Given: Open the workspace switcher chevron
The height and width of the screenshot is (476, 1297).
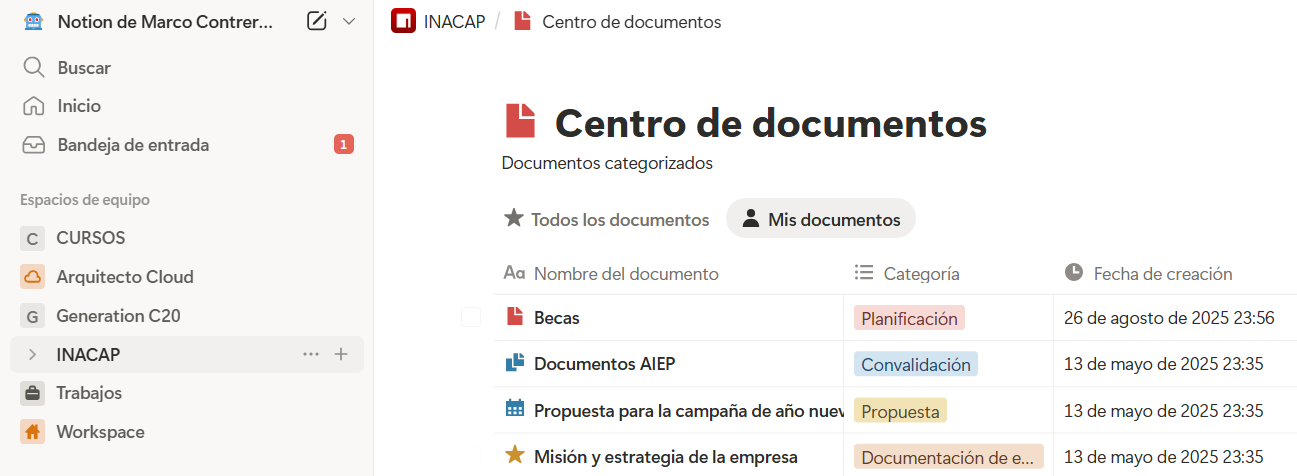Looking at the screenshot, I should (349, 21).
